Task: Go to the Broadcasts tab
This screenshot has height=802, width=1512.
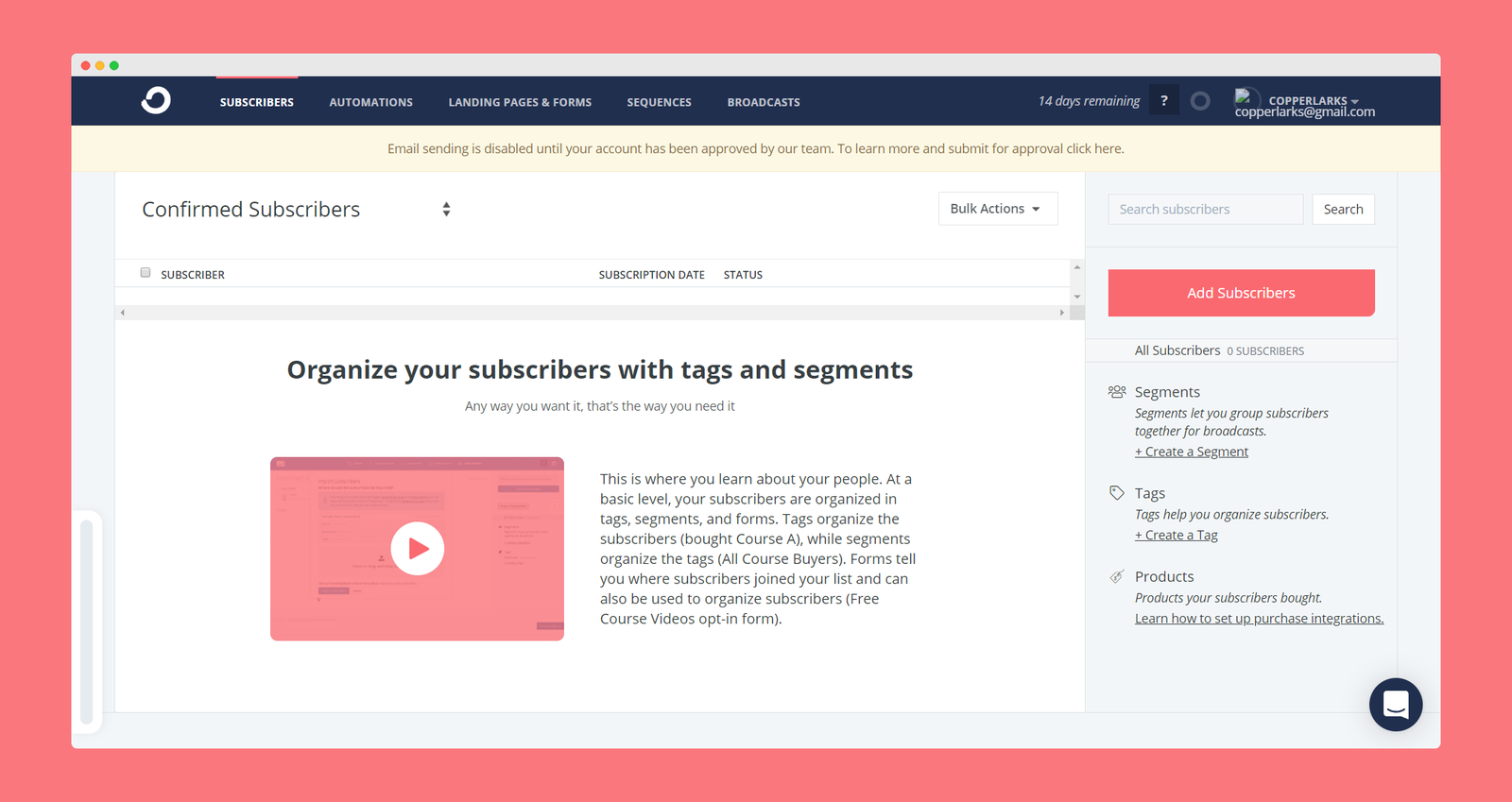Action: (x=764, y=102)
